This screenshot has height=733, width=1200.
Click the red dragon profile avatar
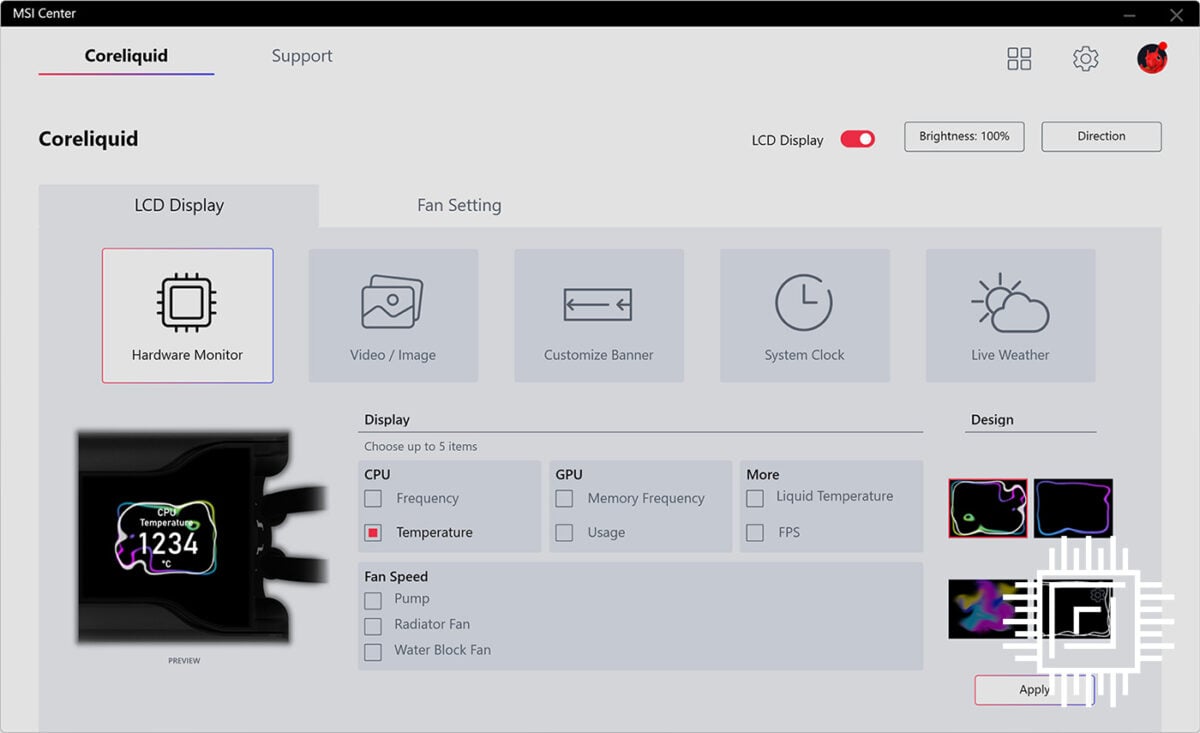pos(1152,58)
